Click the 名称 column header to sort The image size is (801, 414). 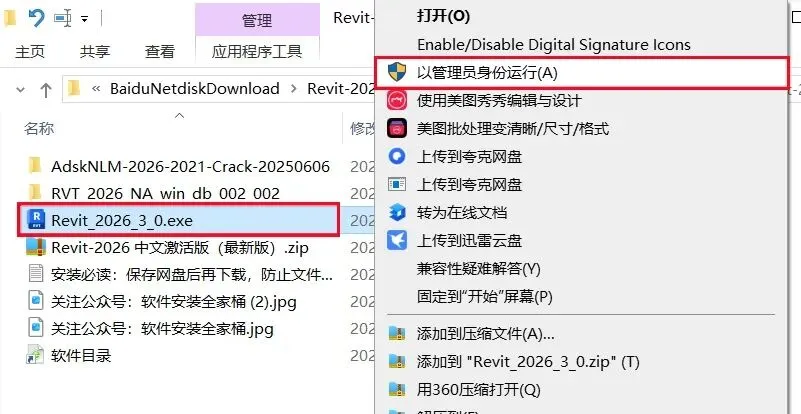click(x=39, y=128)
